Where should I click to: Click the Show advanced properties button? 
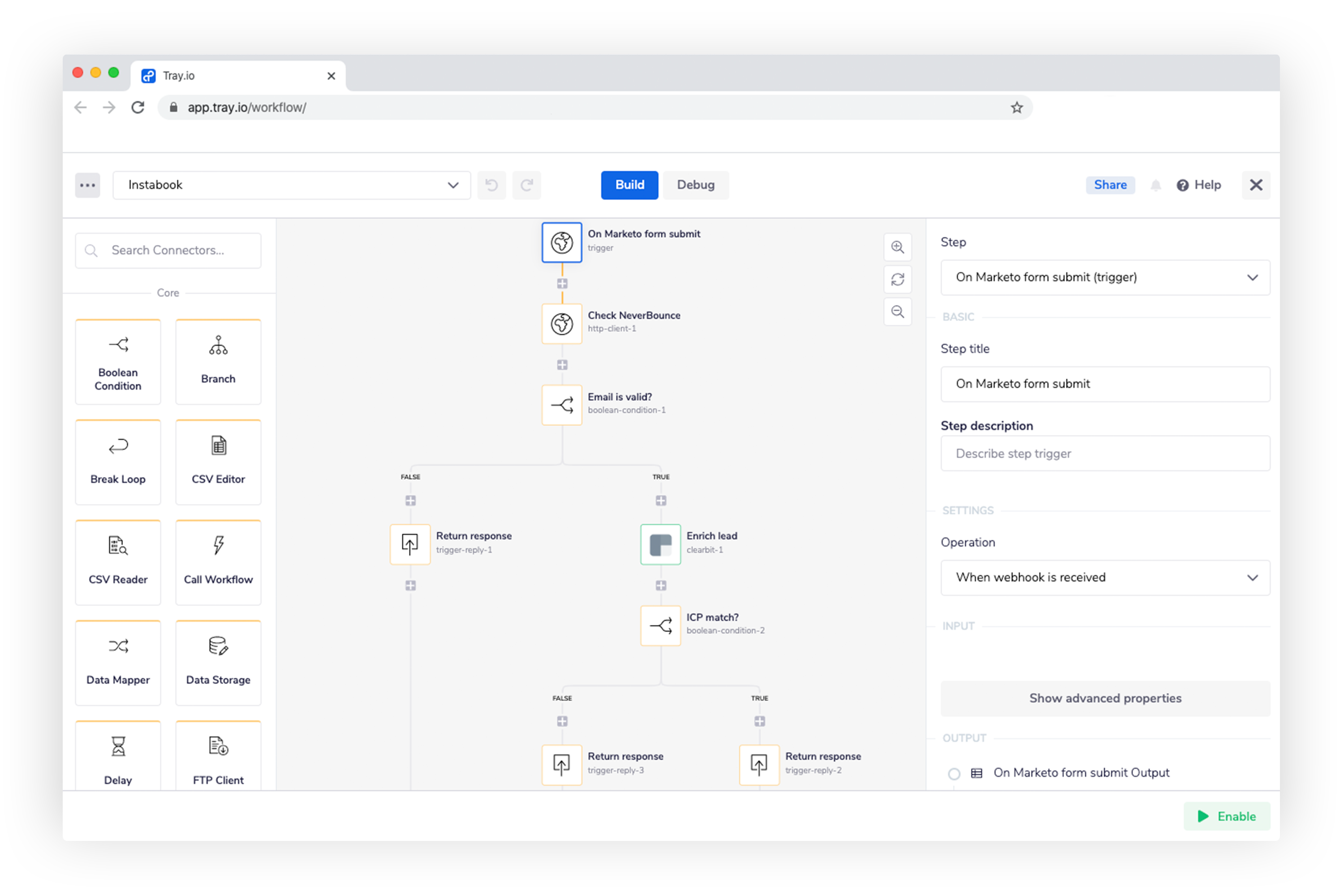(1105, 697)
